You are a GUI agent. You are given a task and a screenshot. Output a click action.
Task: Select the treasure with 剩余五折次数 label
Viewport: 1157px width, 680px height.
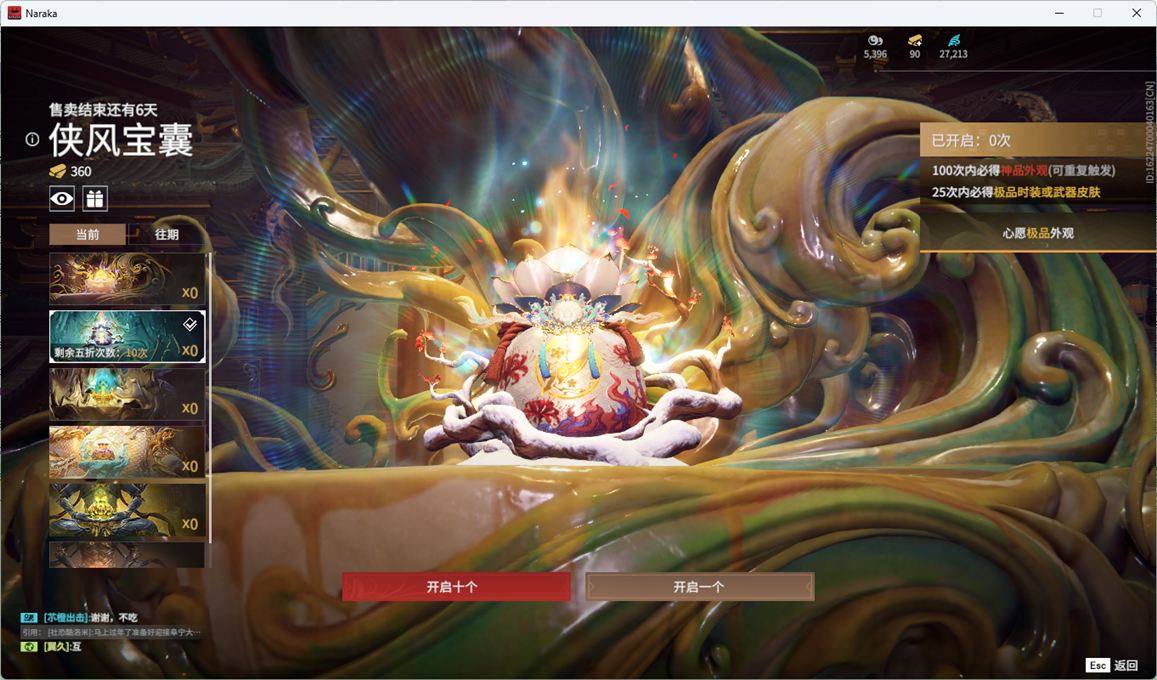(x=127, y=336)
